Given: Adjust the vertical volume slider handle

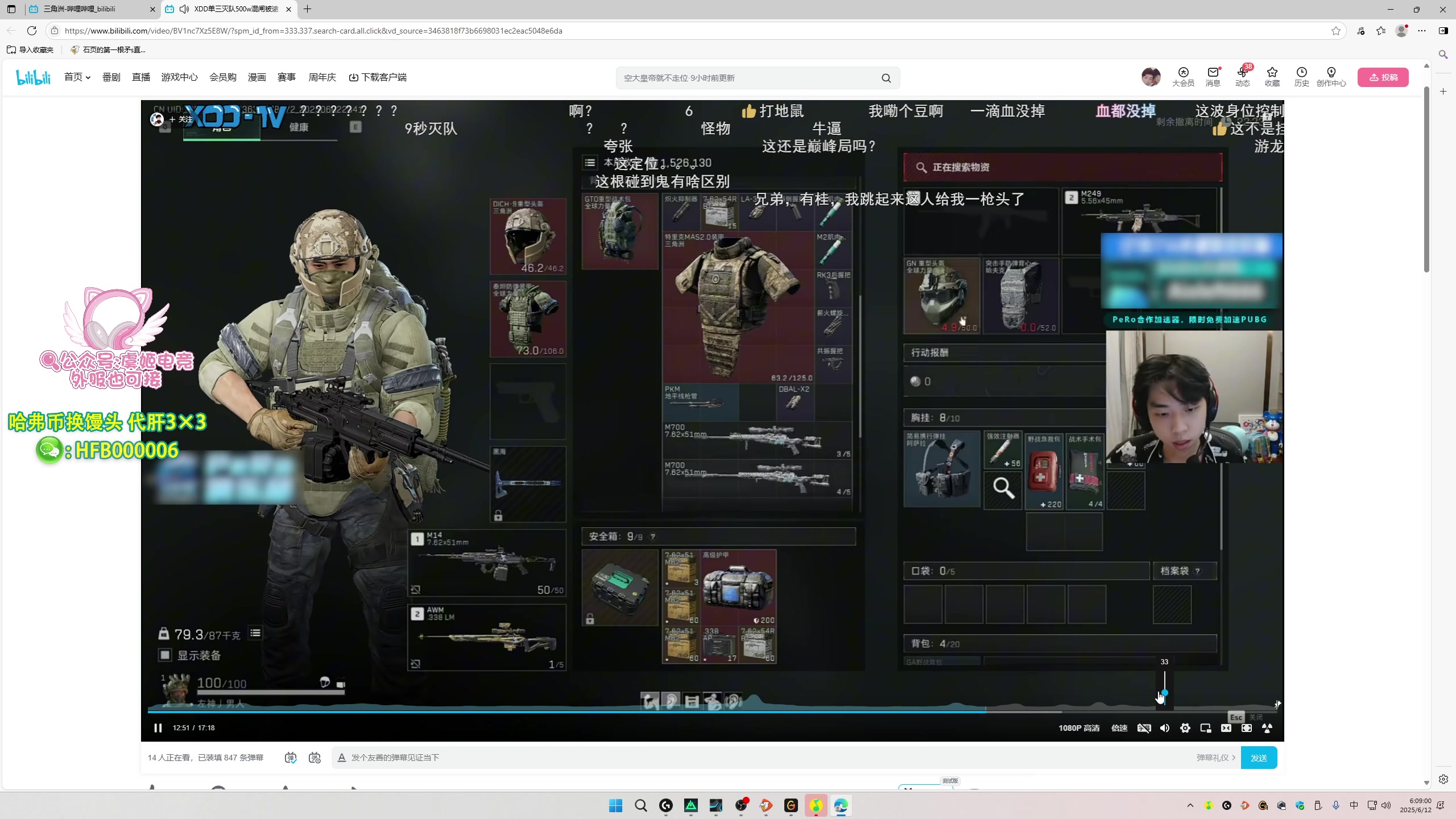Looking at the screenshot, I should [1165, 693].
